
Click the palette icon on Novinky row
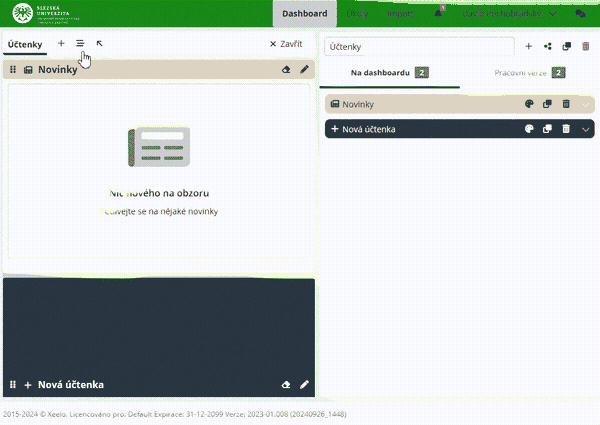[x=529, y=104]
